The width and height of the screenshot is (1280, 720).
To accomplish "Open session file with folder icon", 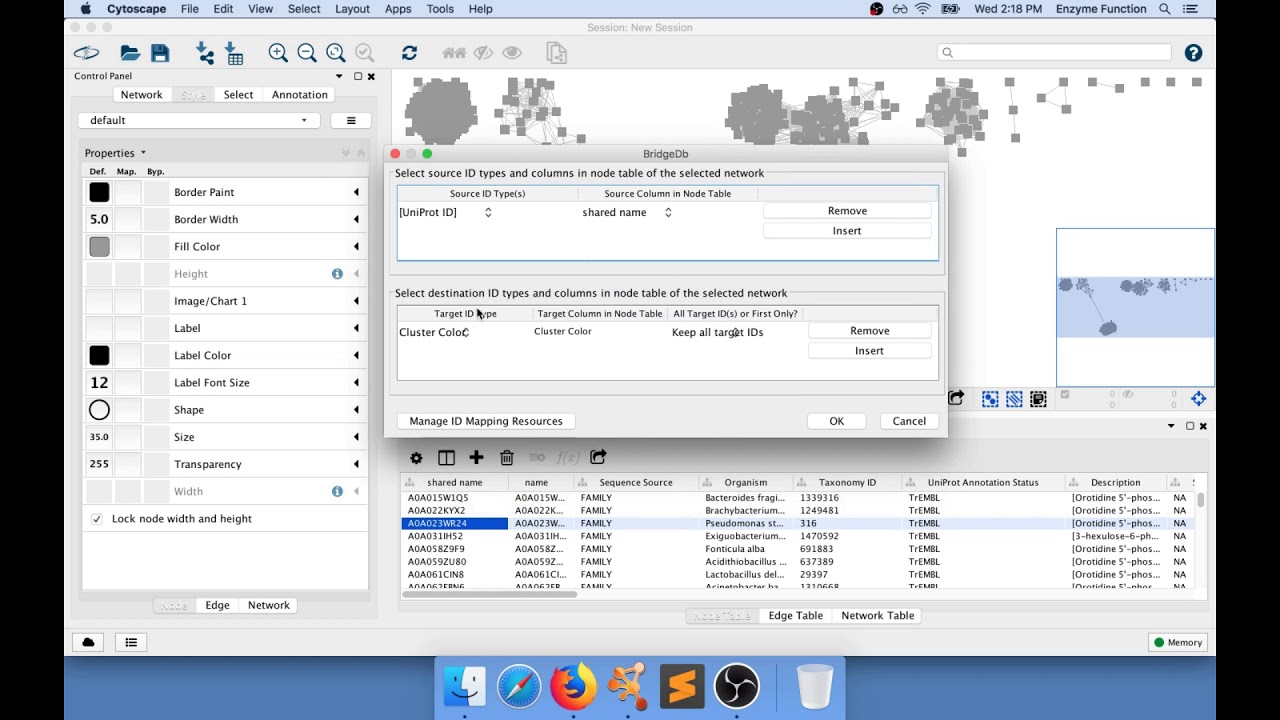I will point(130,53).
